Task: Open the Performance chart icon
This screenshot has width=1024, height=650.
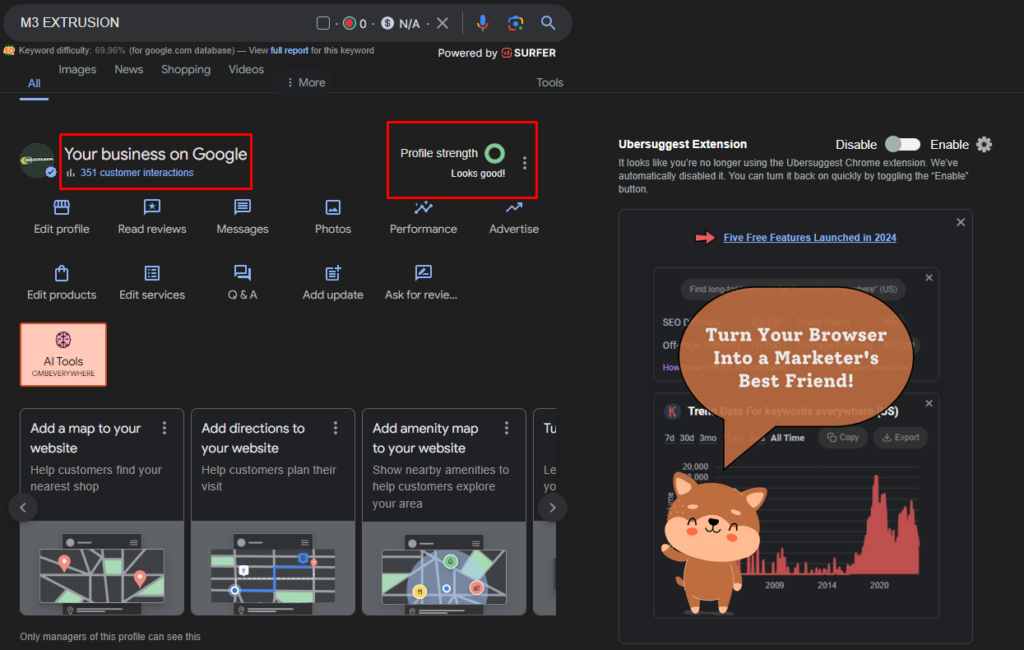Action: pos(423,208)
